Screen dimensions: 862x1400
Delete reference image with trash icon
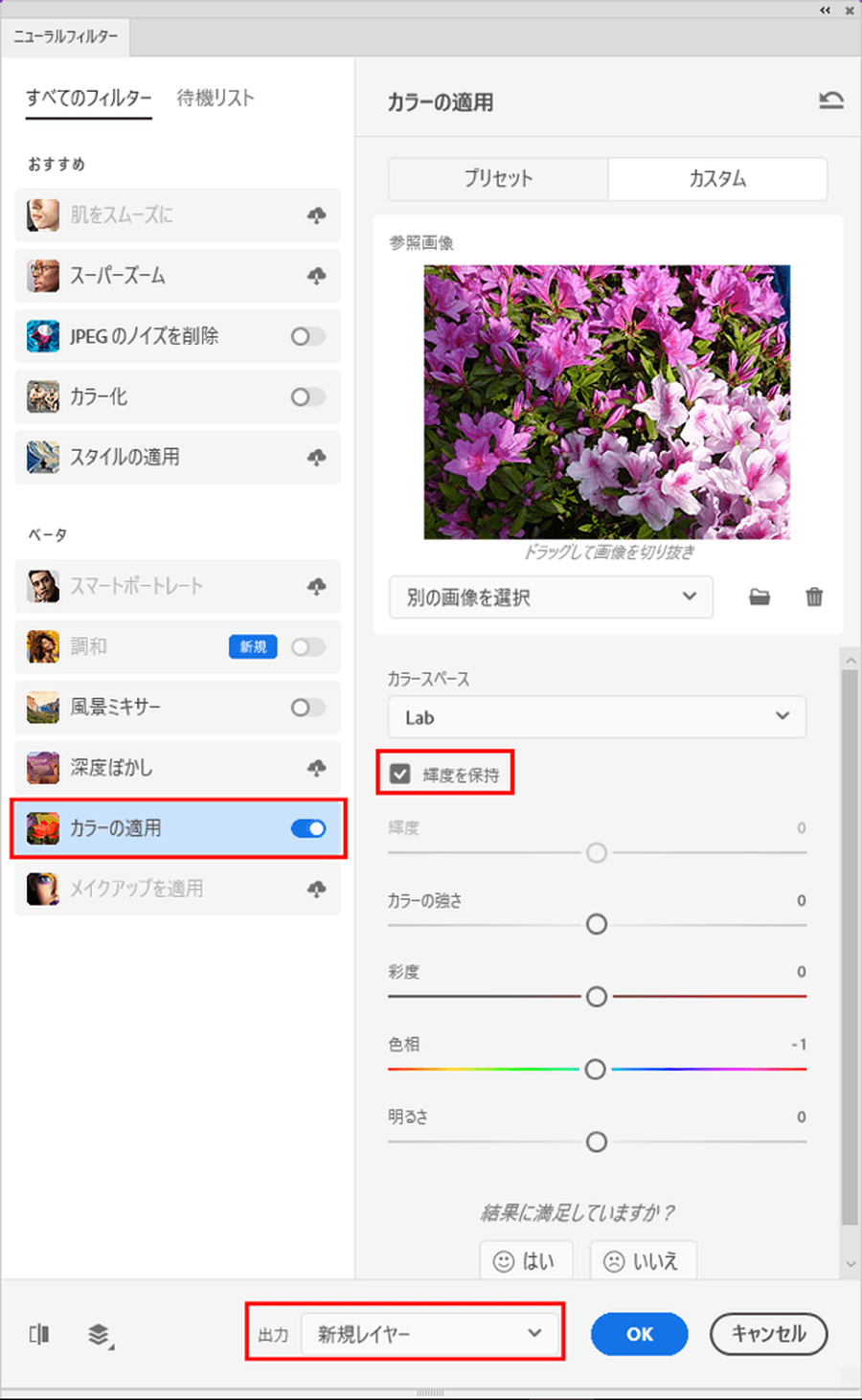(814, 598)
